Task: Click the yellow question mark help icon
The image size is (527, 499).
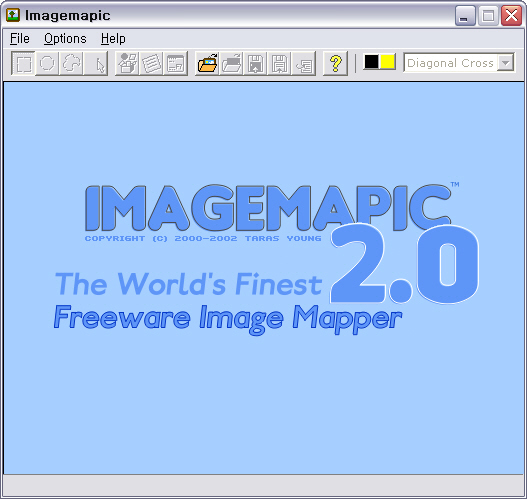Action: click(x=335, y=63)
